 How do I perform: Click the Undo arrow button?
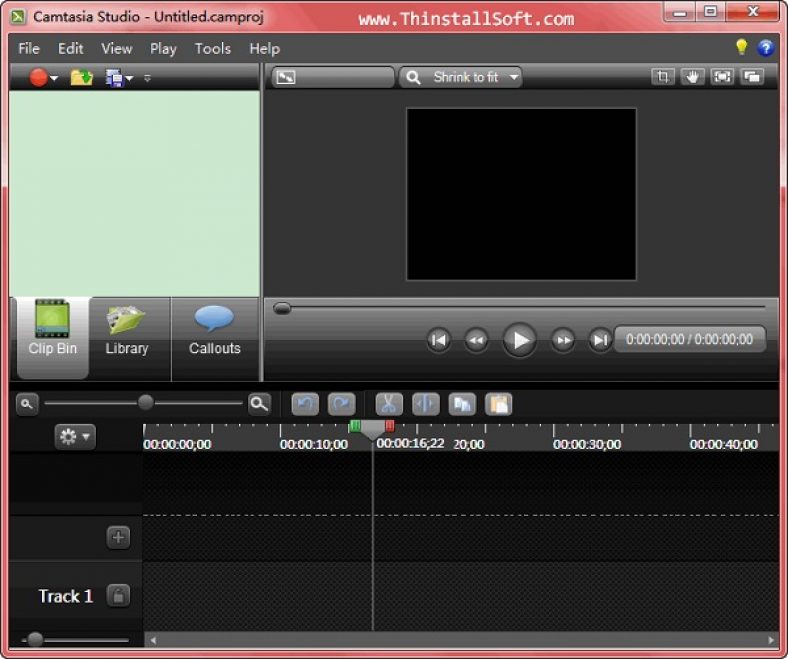point(305,404)
